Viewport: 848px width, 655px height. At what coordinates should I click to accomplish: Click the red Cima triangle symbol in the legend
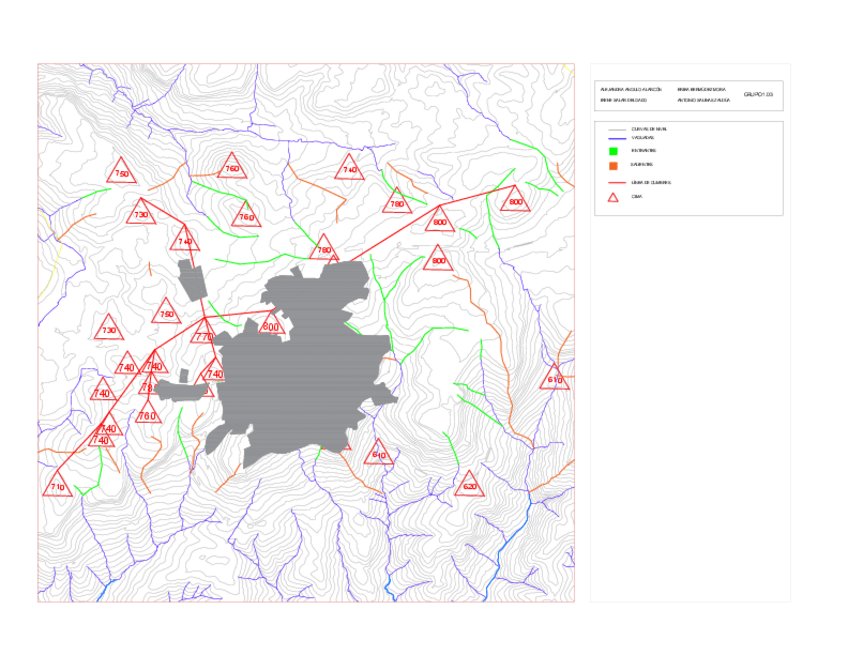point(612,197)
